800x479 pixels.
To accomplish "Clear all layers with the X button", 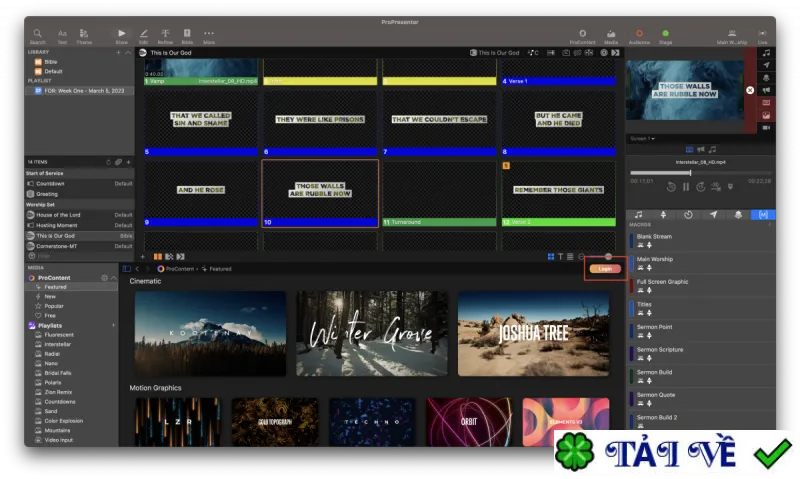I will (x=750, y=90).
